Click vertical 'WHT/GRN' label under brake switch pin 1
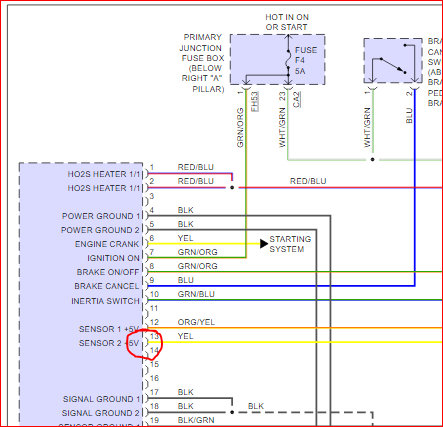 point(367,128)
